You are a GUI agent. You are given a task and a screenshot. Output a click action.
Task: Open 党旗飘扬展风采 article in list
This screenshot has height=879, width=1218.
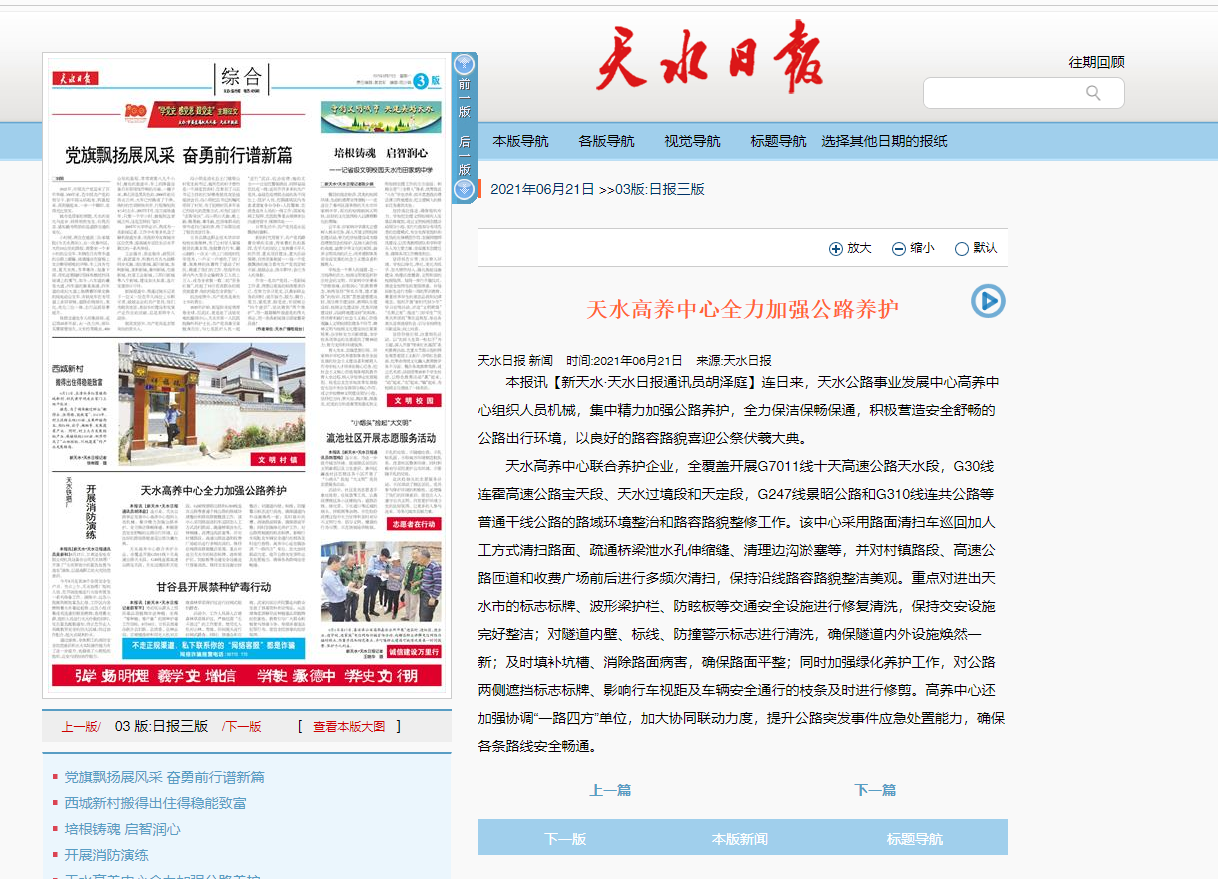pyautogui.click(x=164, y=777)
